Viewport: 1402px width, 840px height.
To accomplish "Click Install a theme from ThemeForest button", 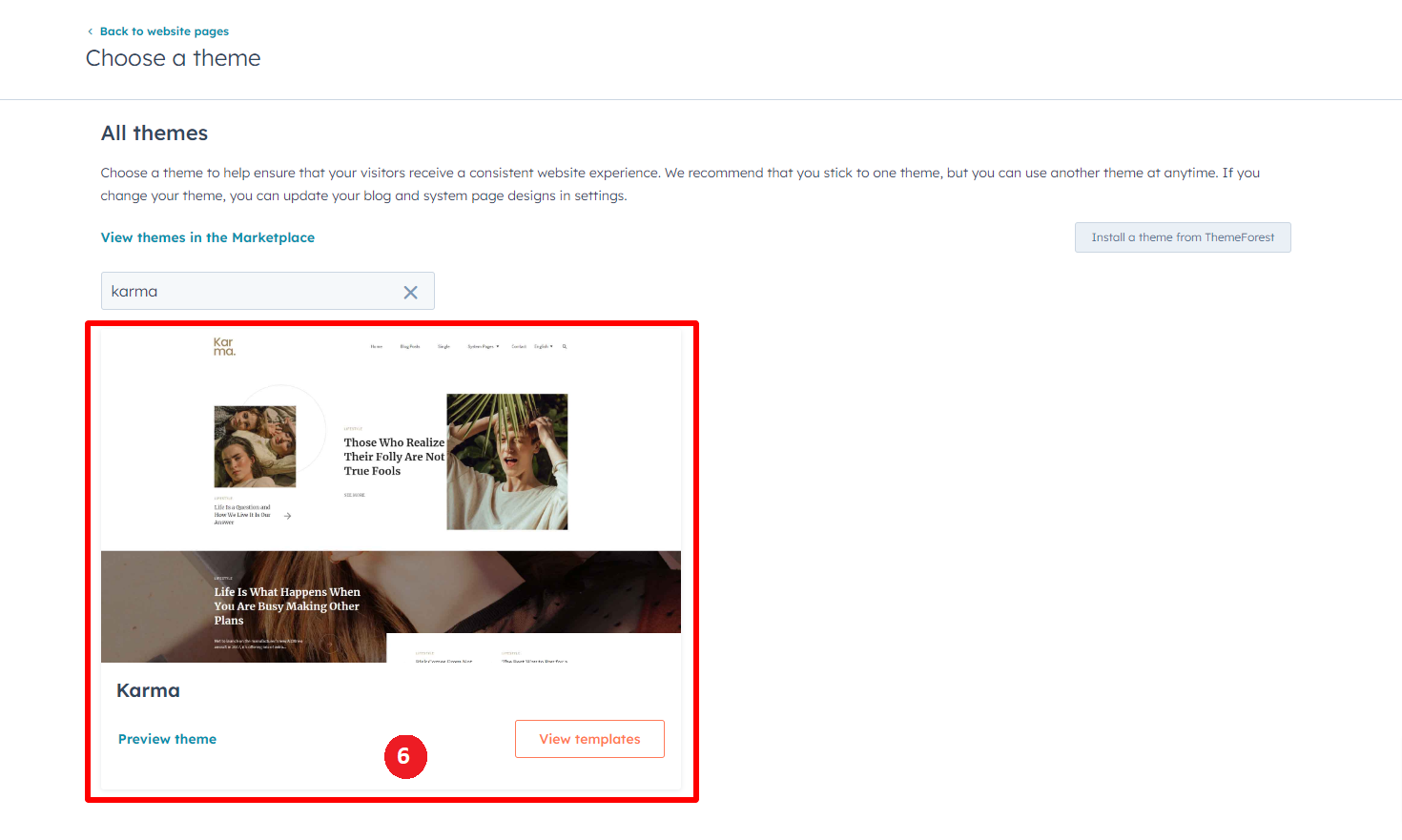I will pyautogui.click(x=1183, y=237).
